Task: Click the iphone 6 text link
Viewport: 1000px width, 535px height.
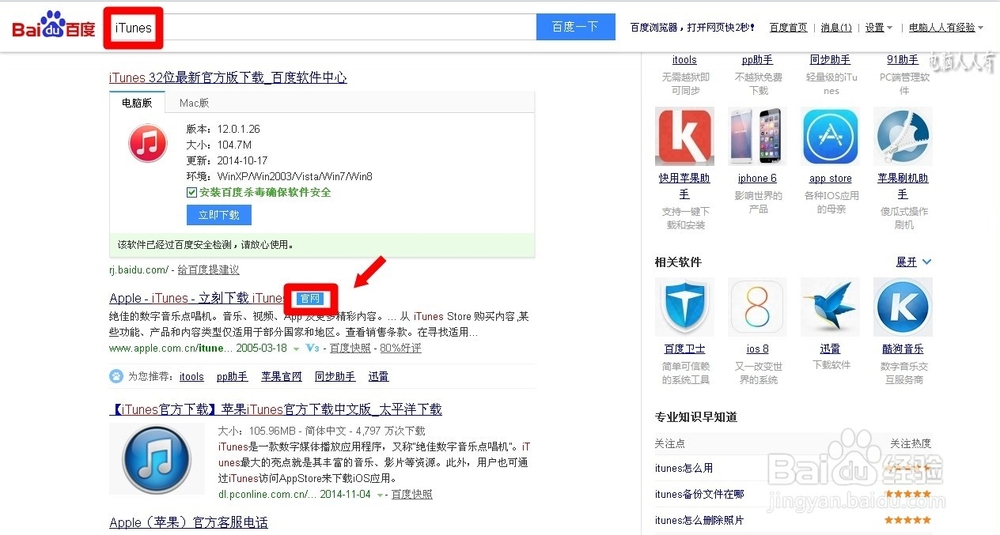Action: [x=757, y=179]
